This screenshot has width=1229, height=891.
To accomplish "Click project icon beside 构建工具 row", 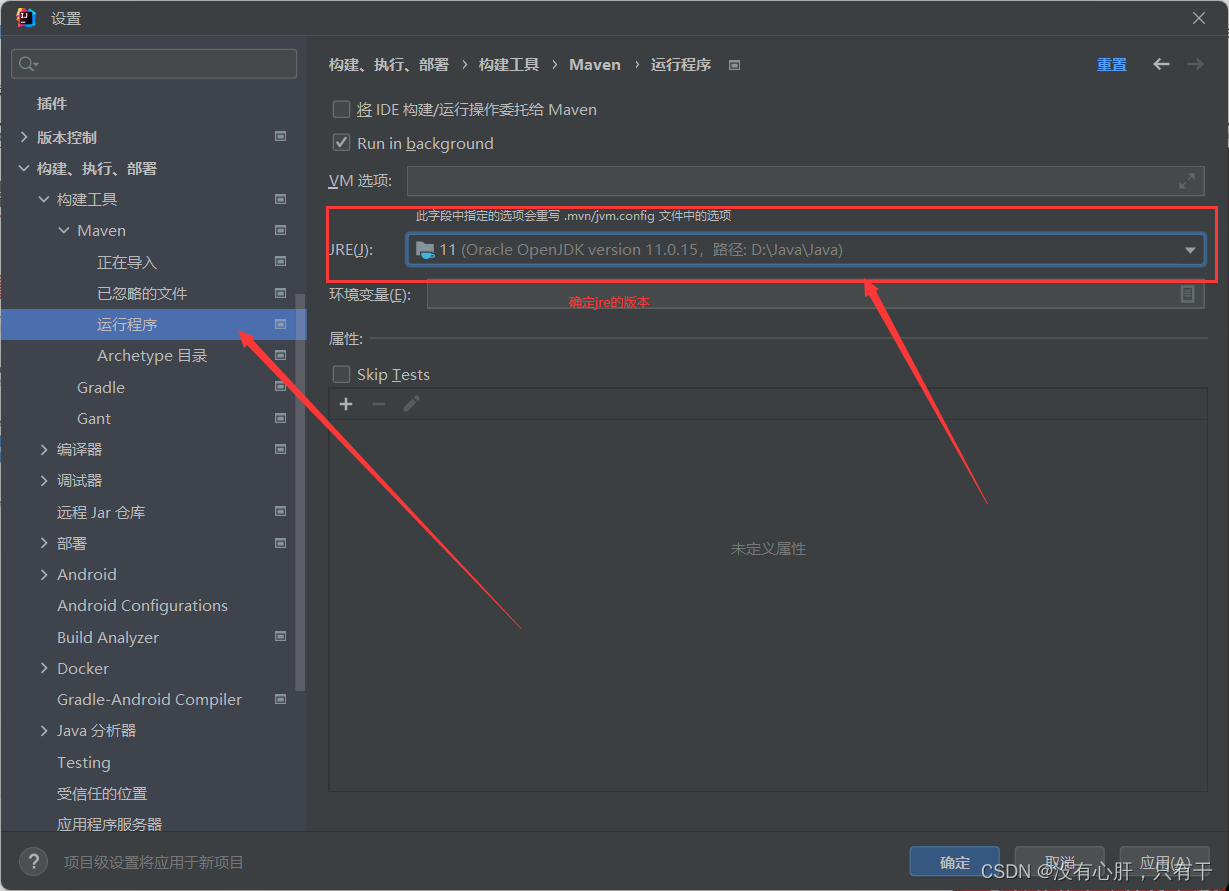I will (x=281, y=199).
